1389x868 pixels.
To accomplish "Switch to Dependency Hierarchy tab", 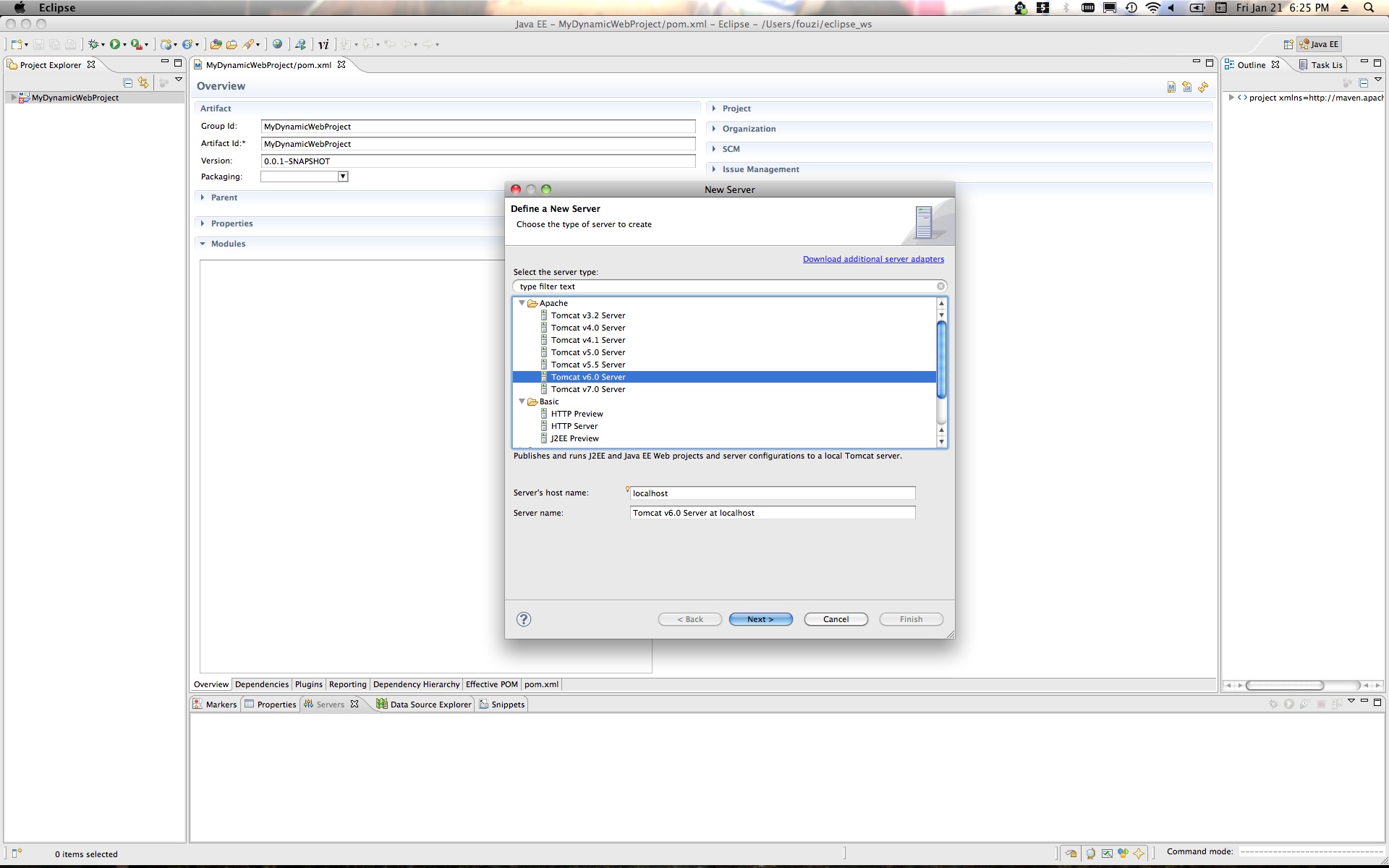I will 416,684.
